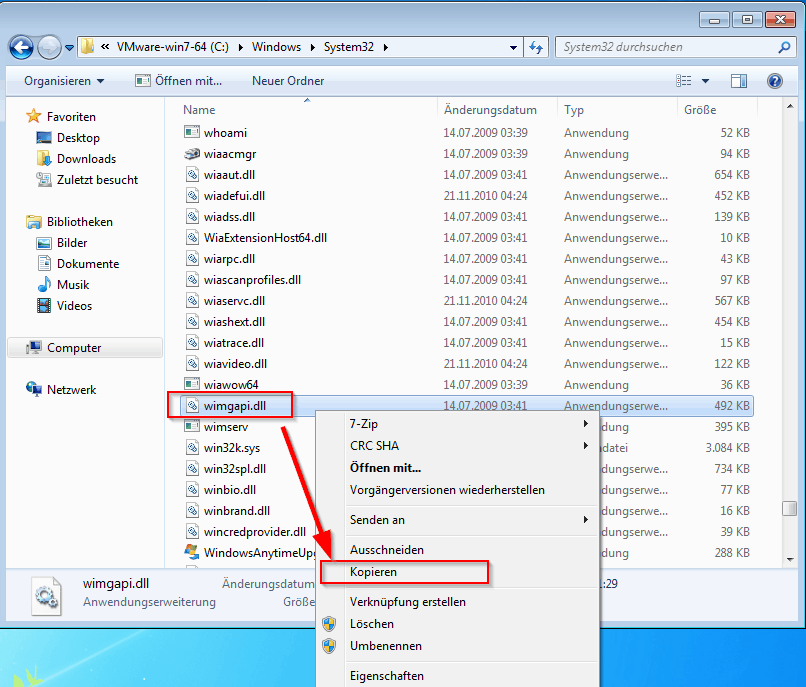
Task: Select the whoami application icon
Action: tap(192, 133)
